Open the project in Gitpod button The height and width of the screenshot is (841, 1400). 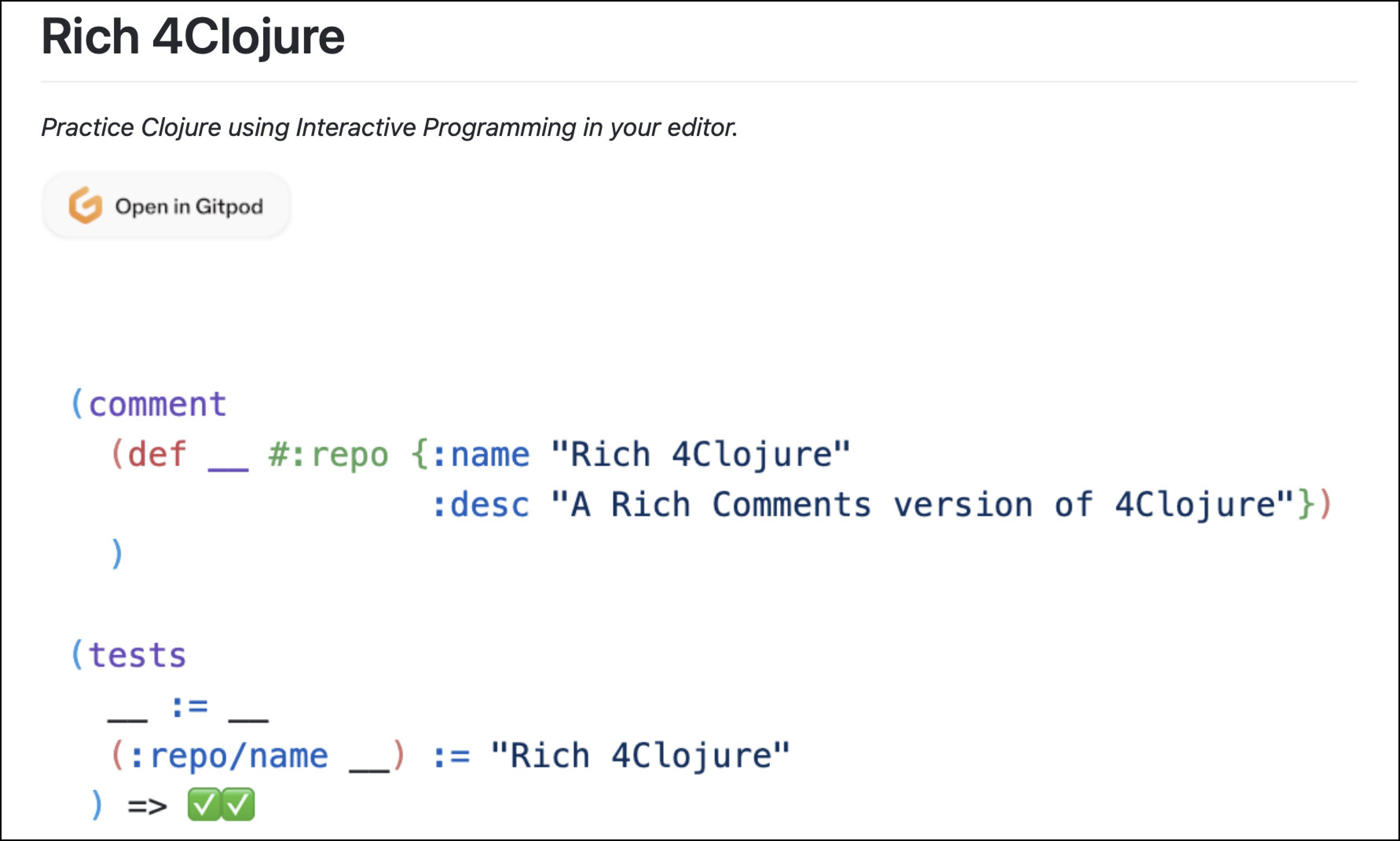tap(167, 205)
